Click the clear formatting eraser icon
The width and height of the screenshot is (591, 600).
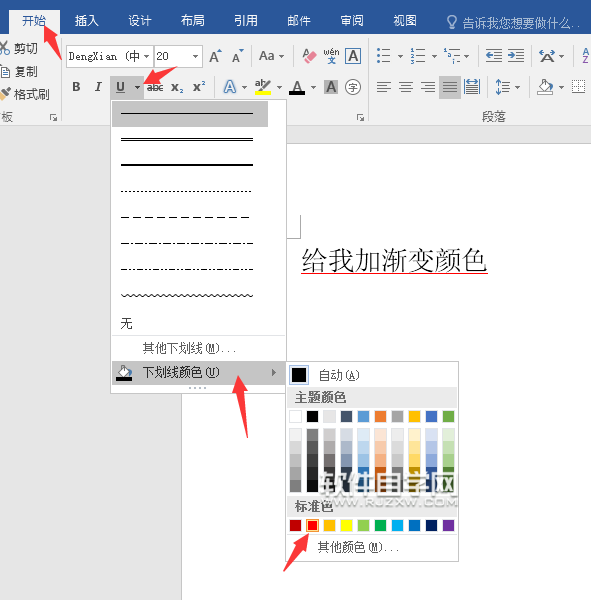(x=310, y=56)
